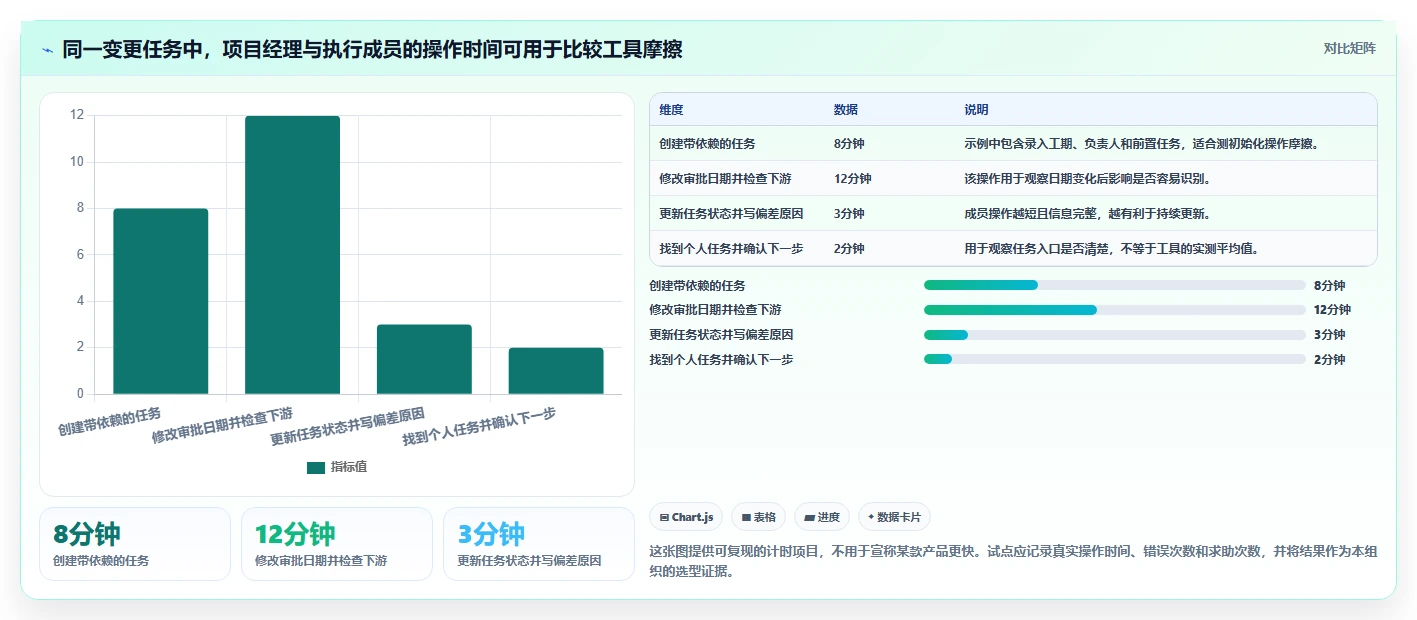The height and width of the screenshot is (620, 1417).
Task: Click the 12分钟 label next to progress bar
Action: pyautogui.click(x=1332, y=310)
